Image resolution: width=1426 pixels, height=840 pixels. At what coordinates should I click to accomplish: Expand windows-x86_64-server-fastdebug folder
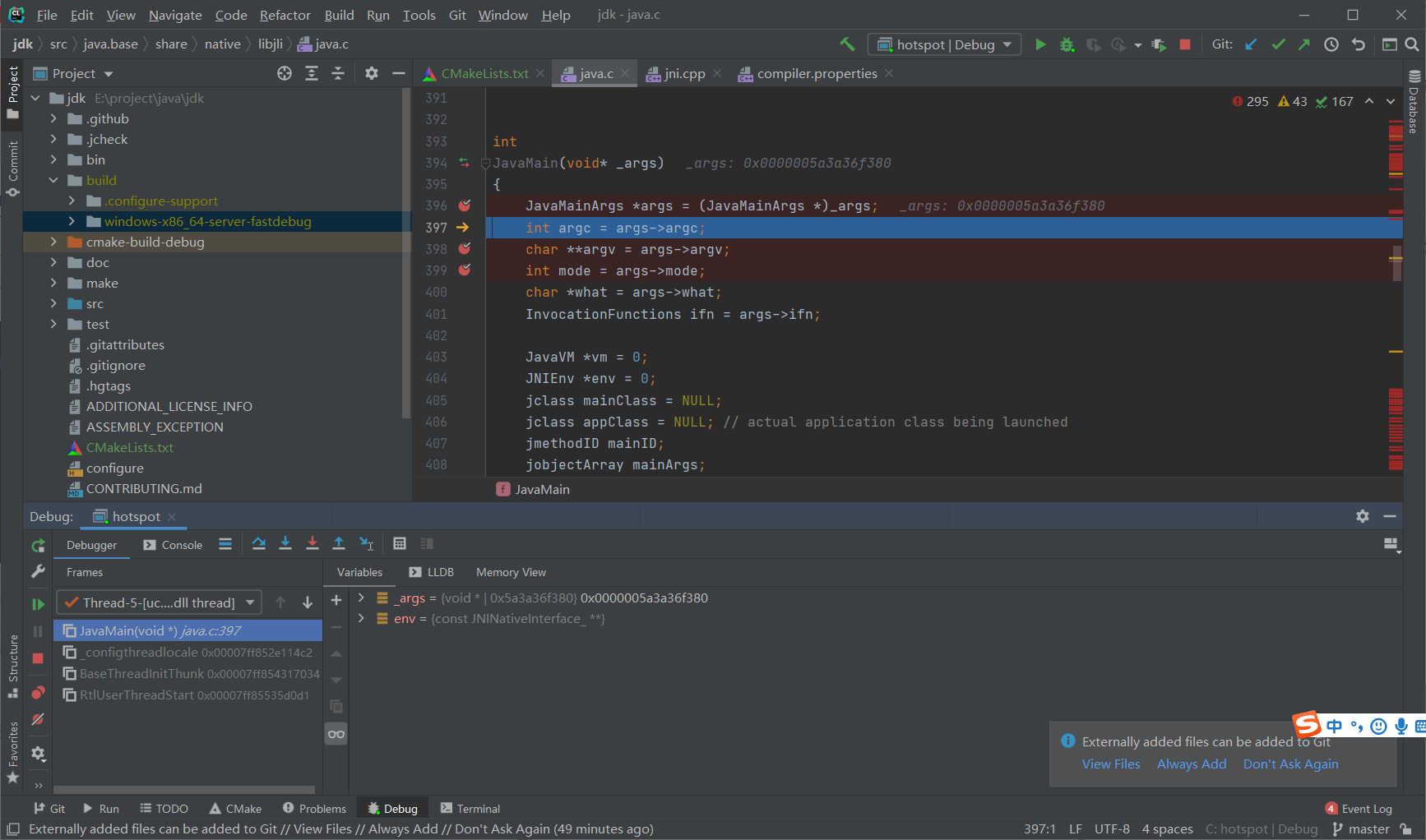point(72,221)
